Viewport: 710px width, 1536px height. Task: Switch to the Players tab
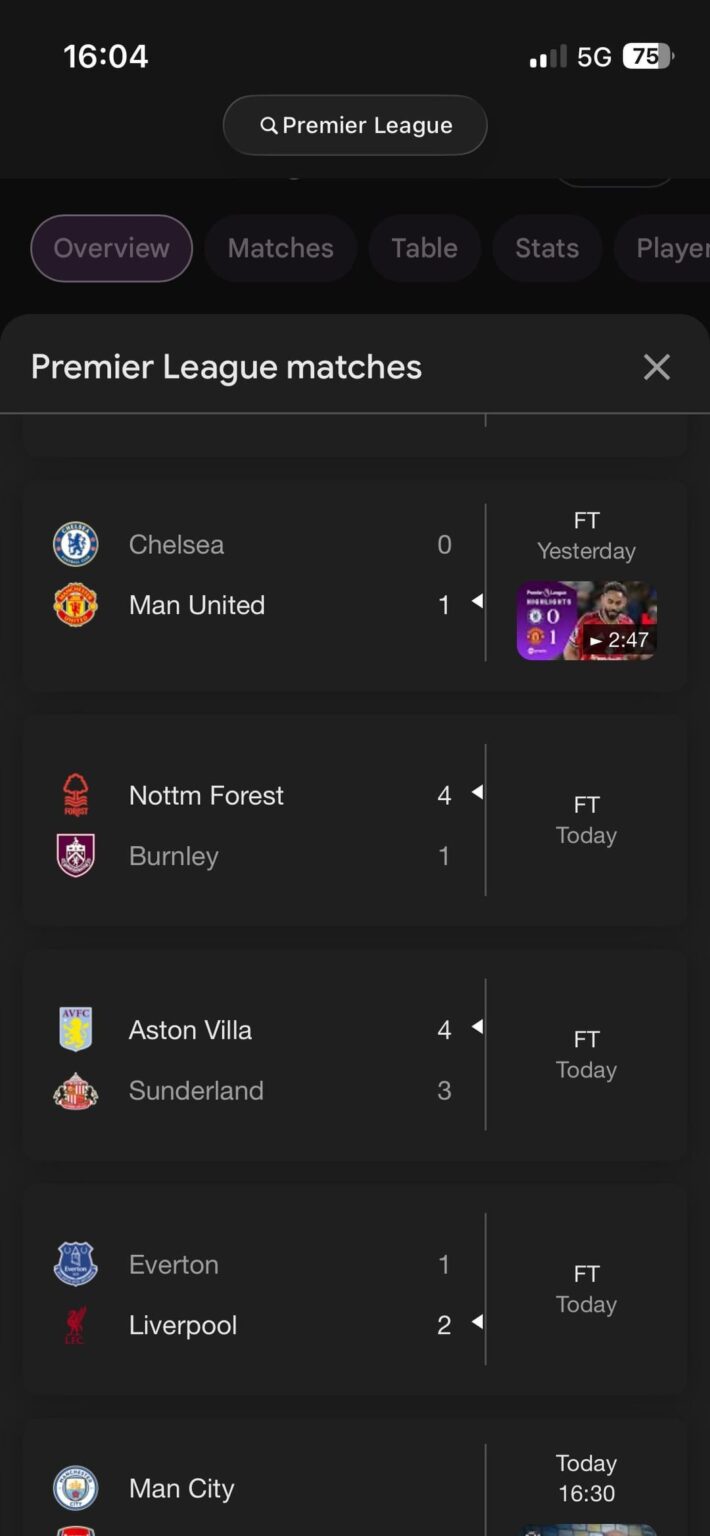672,248
